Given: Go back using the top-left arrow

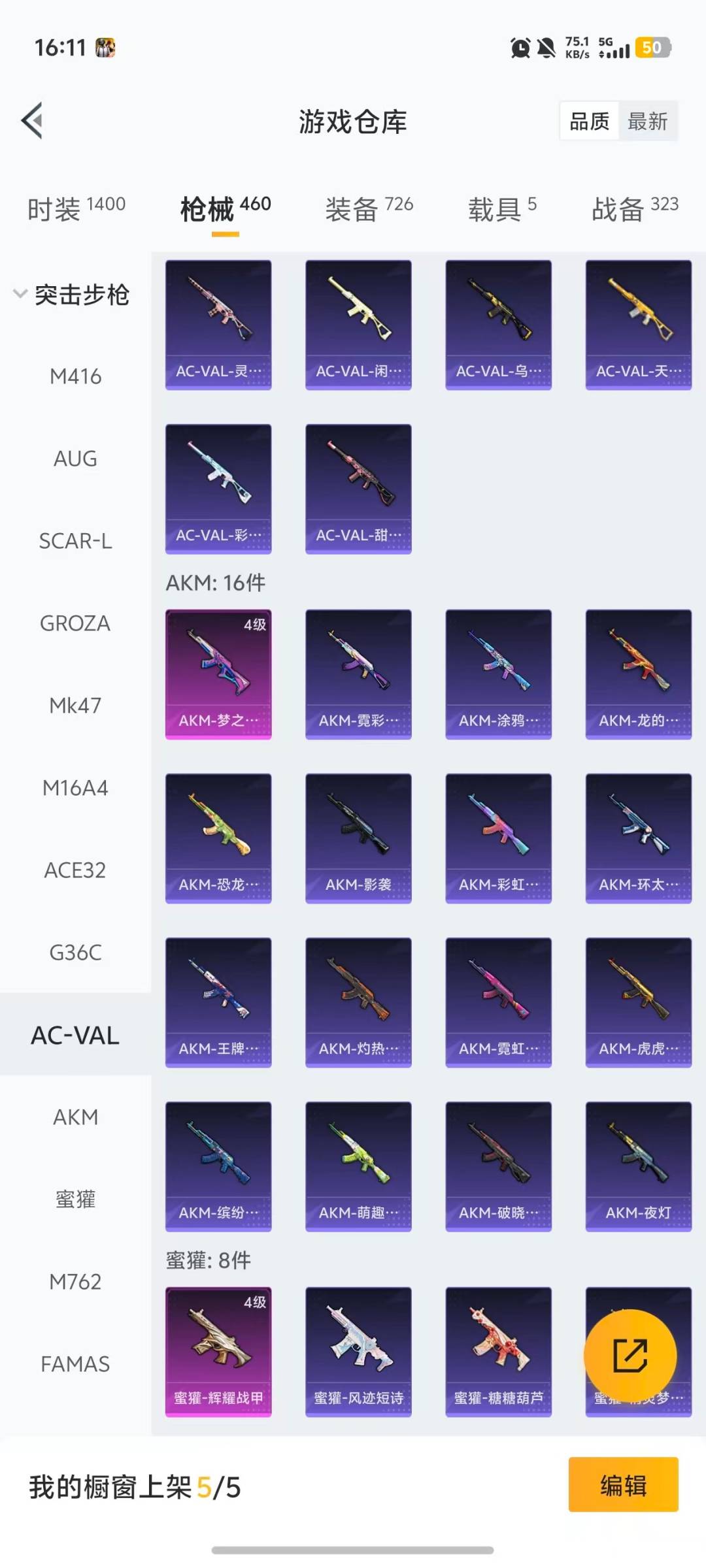Looking at the screenshot, I should (32, 120).
